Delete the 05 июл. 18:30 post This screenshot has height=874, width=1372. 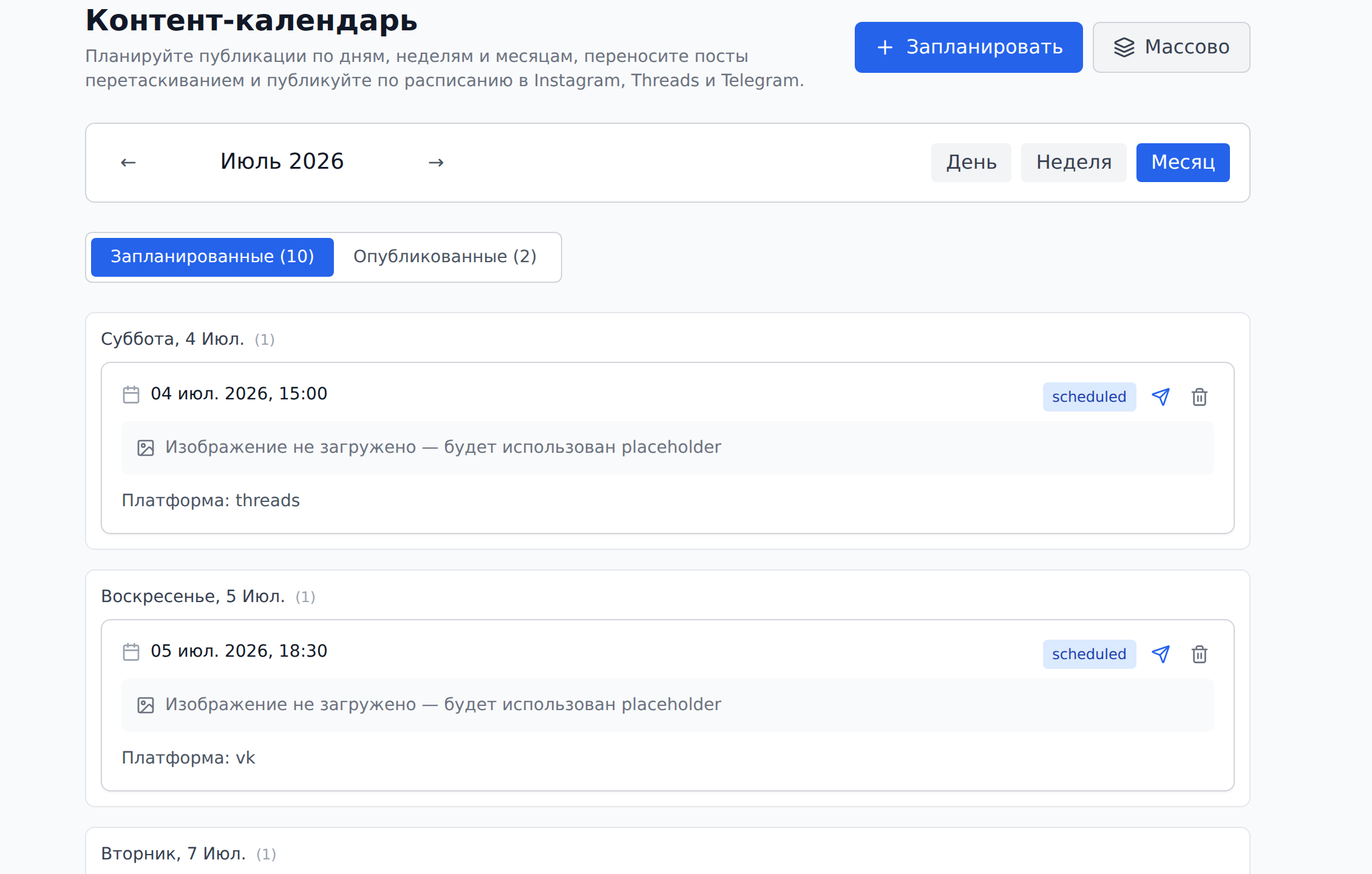tap(1200, 654)
